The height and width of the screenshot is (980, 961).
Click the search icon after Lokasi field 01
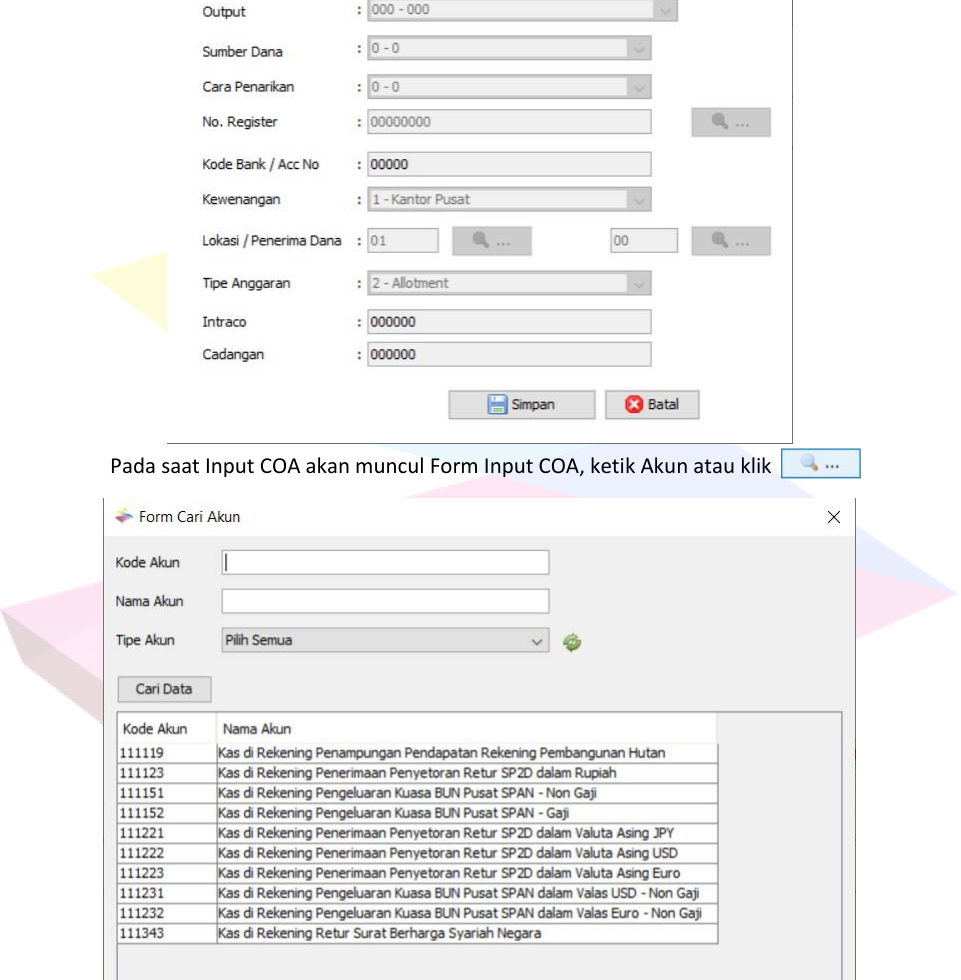pos(491,241)
